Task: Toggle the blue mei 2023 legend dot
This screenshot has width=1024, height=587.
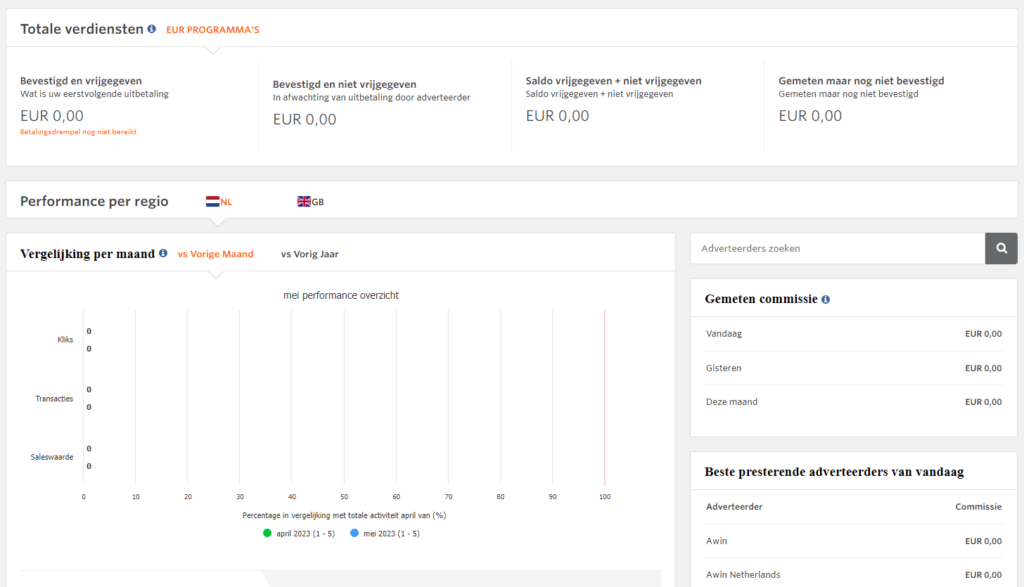Action: [354, 533]
